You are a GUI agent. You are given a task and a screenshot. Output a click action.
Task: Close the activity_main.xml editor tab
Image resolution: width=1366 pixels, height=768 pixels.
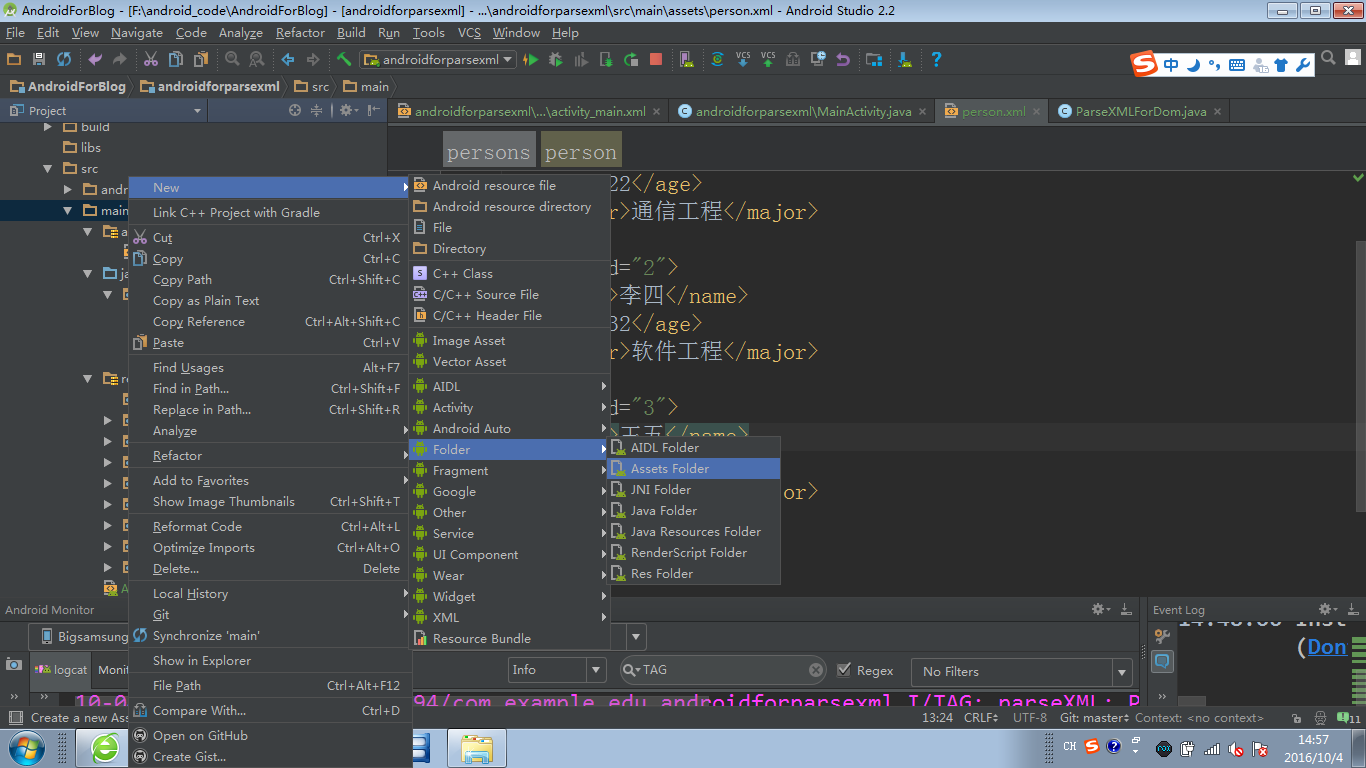coord(657,112)
